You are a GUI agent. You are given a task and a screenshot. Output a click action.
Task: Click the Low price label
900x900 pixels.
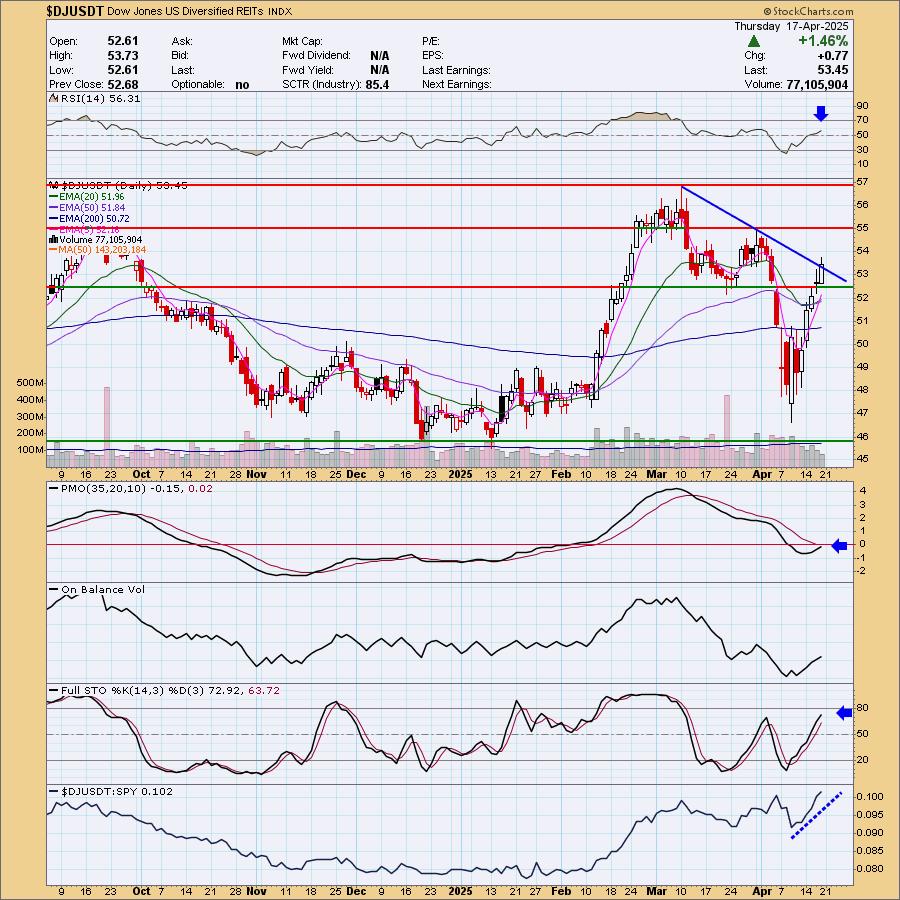click(x=61, y=70)
